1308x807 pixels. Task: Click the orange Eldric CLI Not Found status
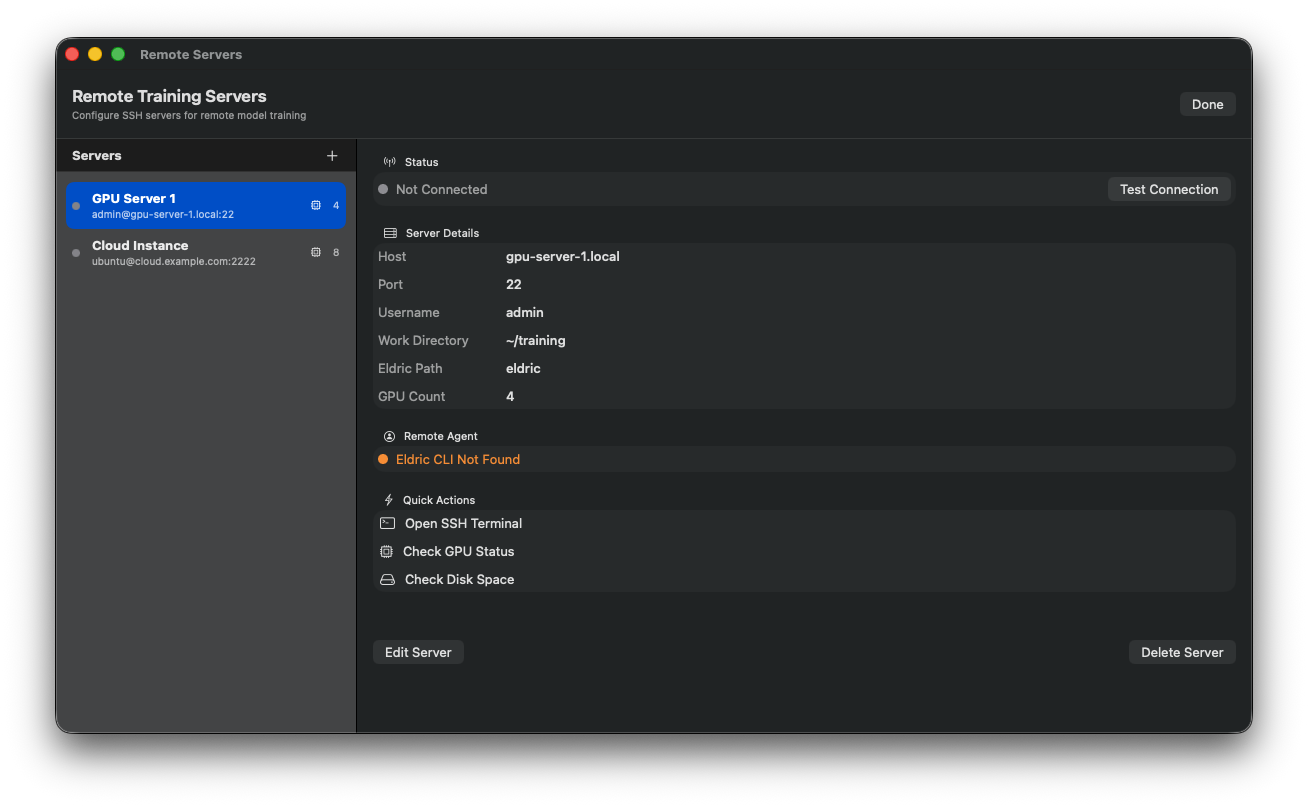pos(457,459)
